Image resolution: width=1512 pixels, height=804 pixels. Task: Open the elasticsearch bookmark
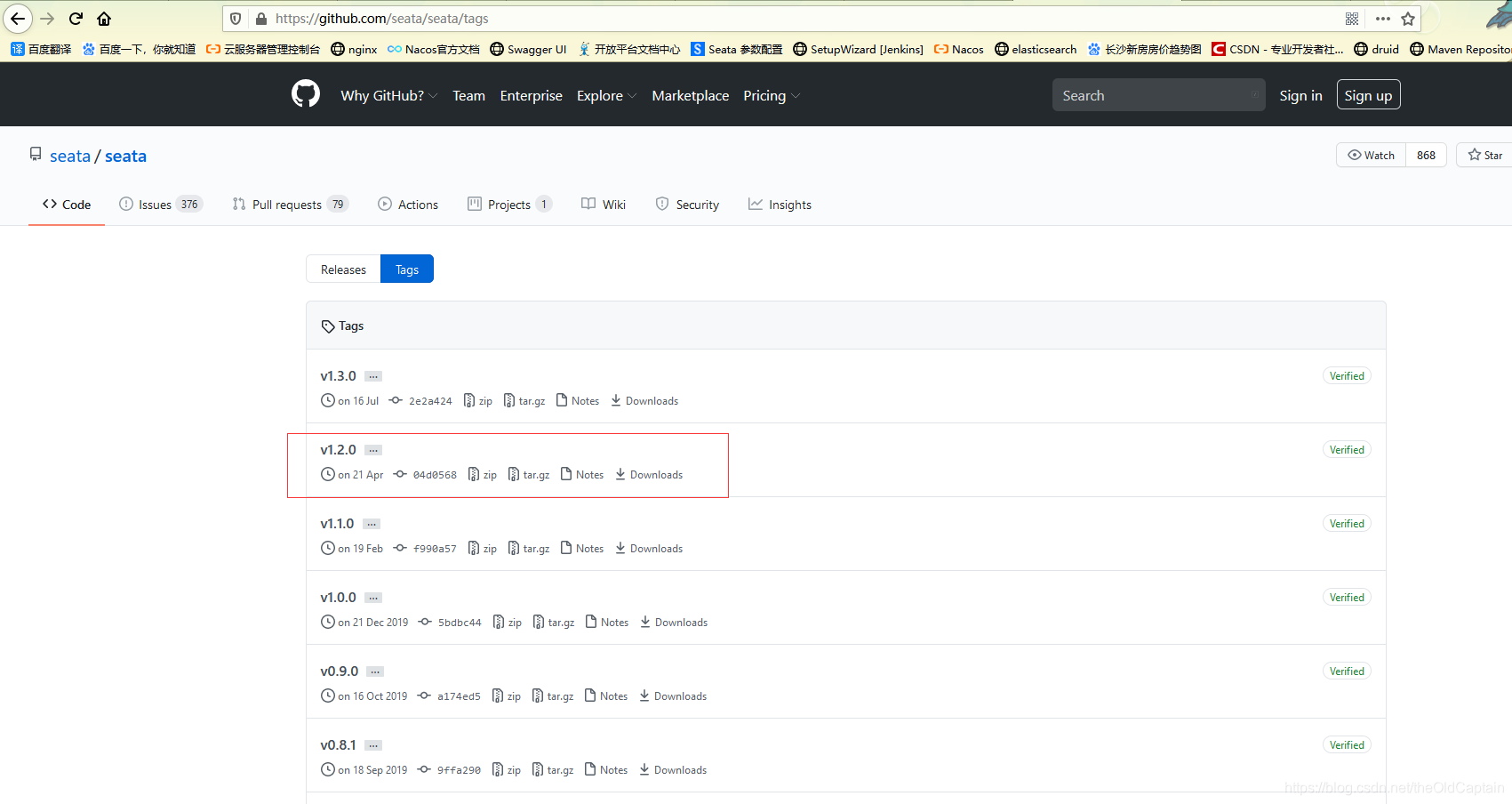[1036, 49]
